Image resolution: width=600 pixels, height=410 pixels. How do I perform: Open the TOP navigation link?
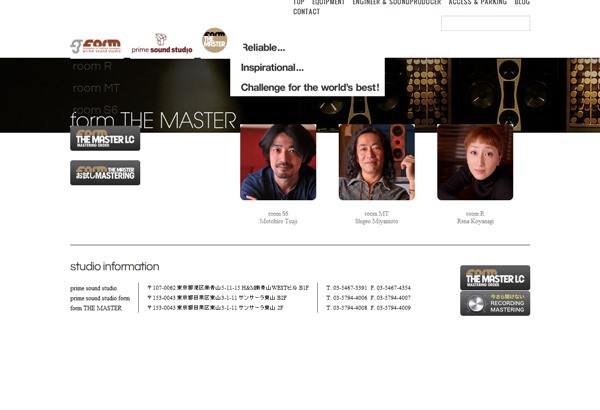pos(298,2)
